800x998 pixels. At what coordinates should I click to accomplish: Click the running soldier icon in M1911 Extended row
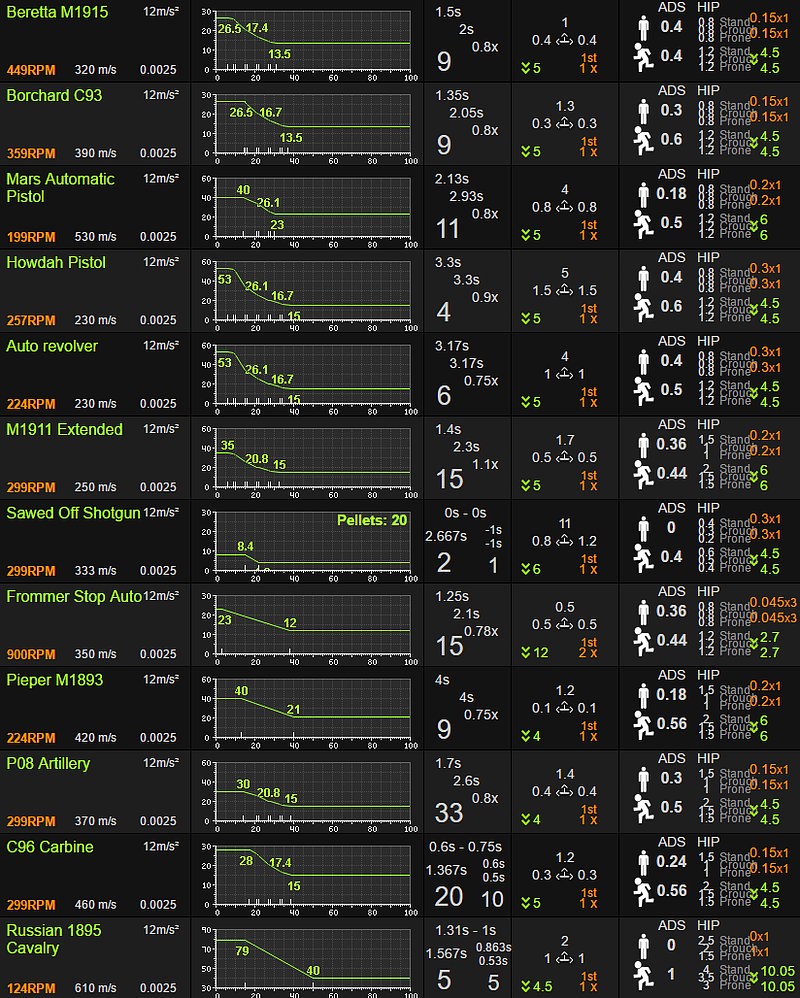click(x=643, y=474)
